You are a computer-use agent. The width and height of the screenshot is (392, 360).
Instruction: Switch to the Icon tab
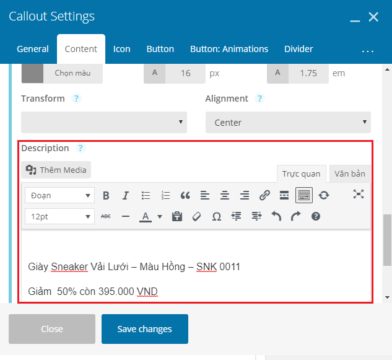pyautogui.click(x=122, y=49)
